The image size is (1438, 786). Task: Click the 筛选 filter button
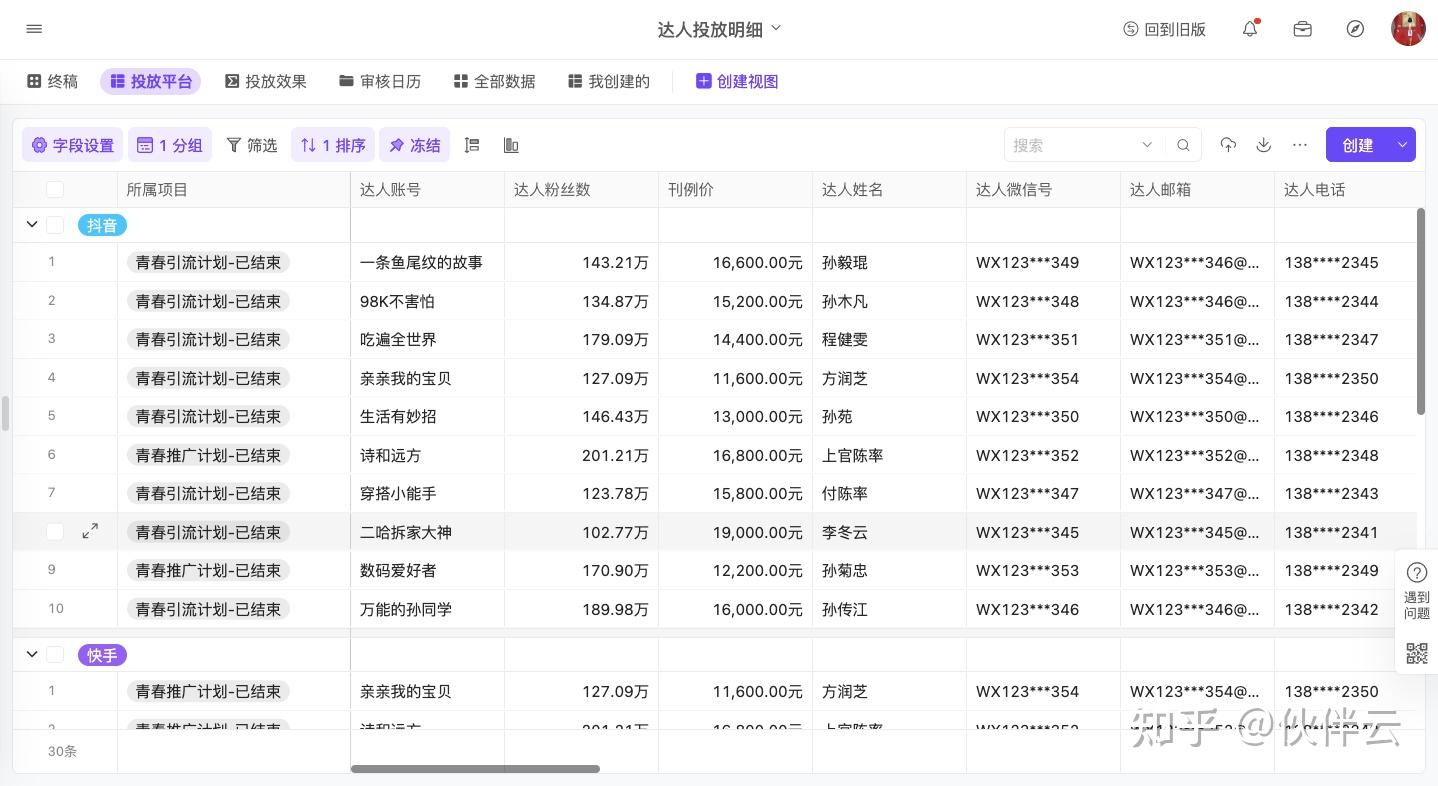click(x=251, y=145)
